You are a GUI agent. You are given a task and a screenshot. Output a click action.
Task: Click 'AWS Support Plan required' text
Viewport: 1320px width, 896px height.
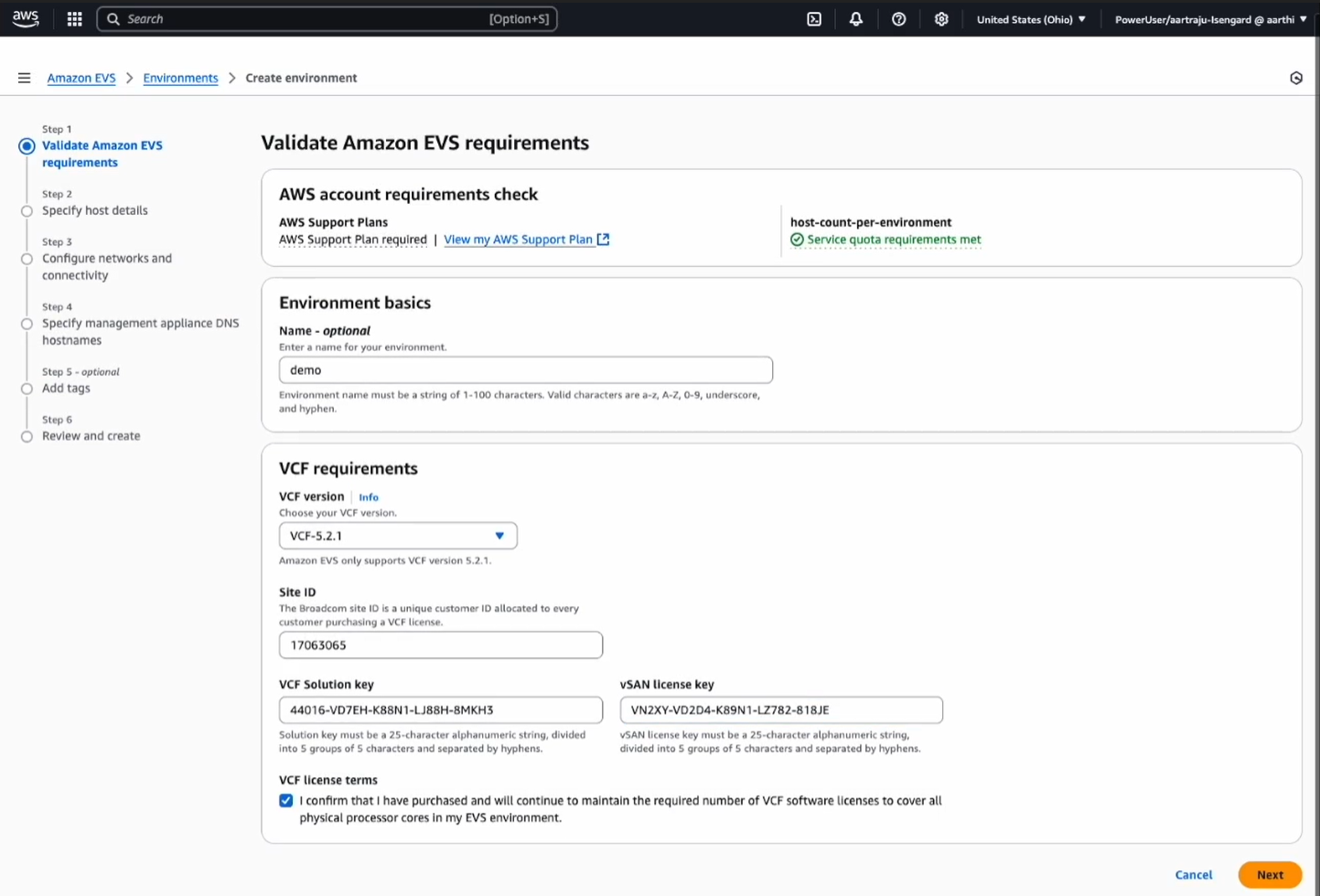[353, 240]
